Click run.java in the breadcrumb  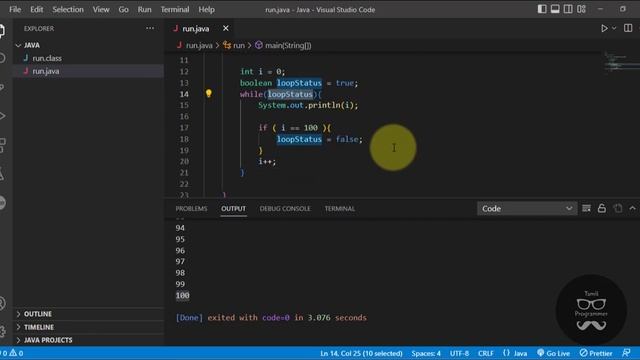click(199, 45)
